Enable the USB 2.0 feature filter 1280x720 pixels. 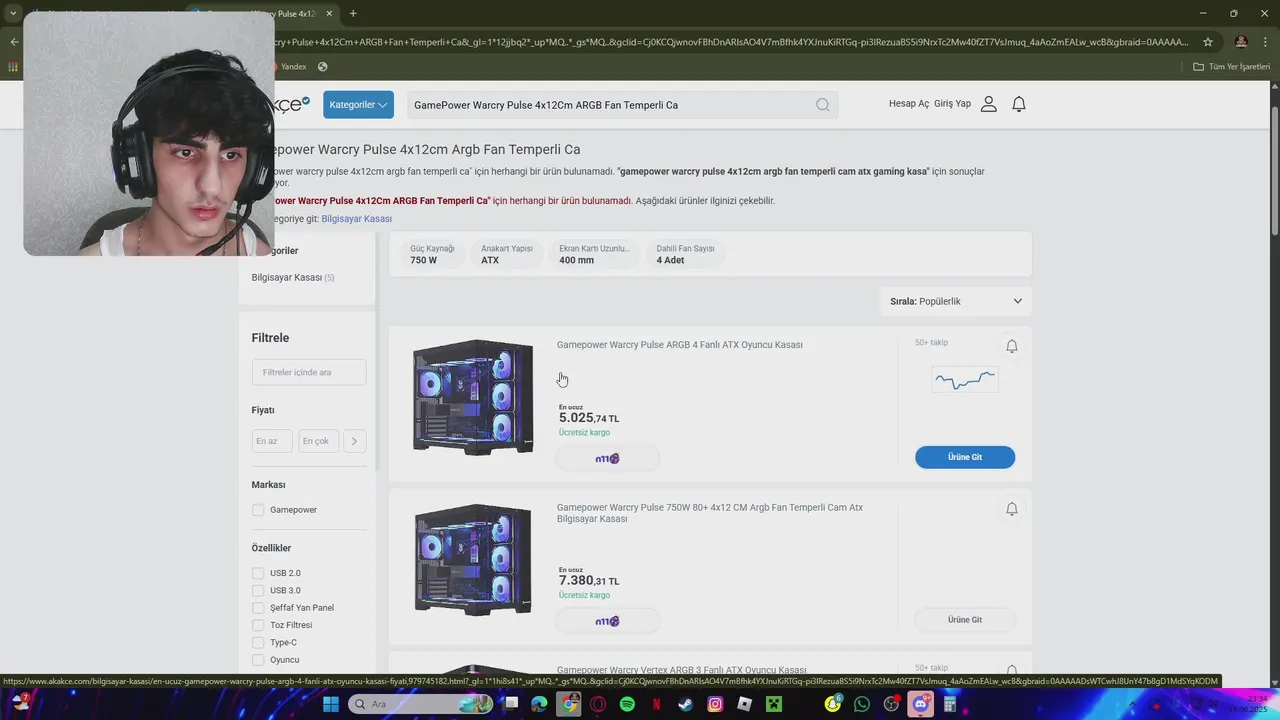pyautogui.click(x=258, y=573)
